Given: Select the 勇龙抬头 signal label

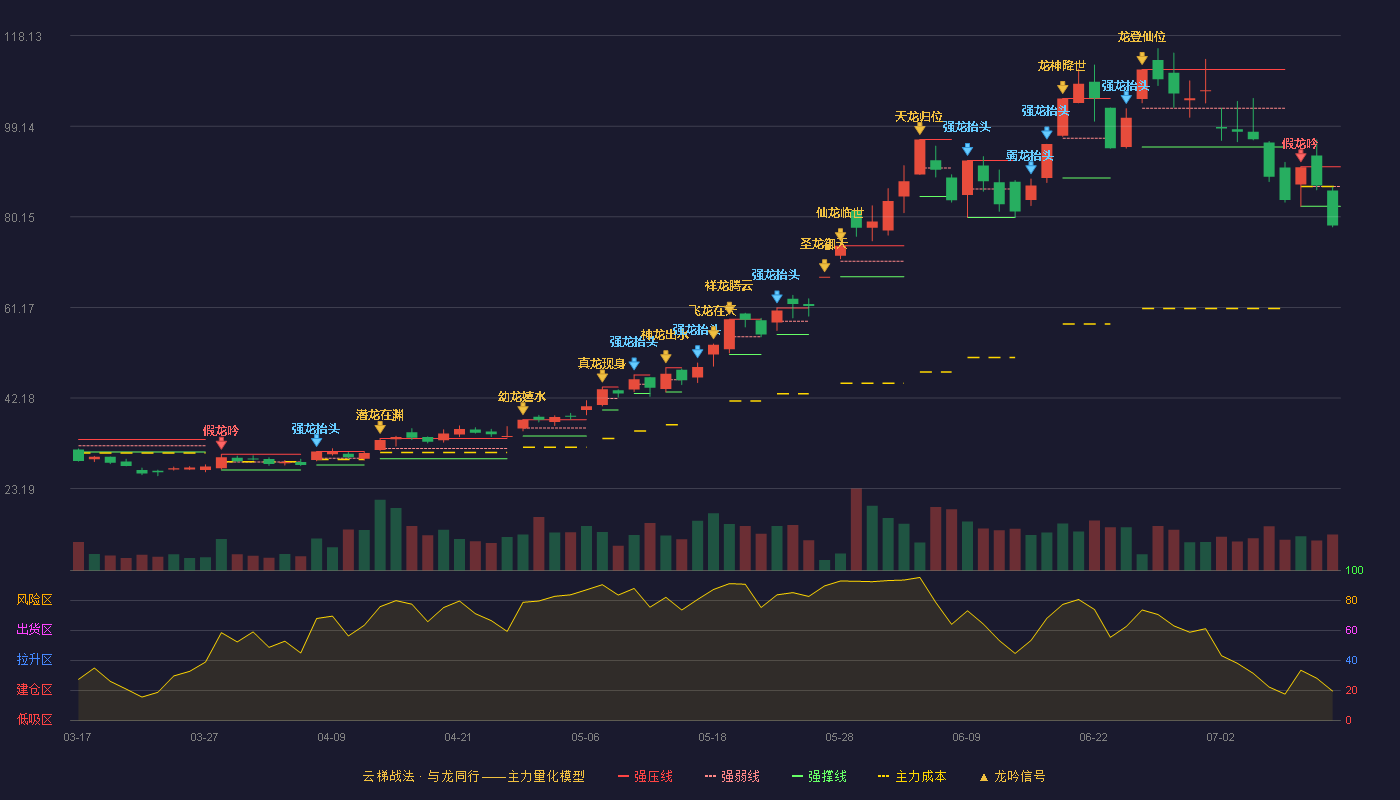Looking at the screenshot, I should [x=1030, y=155].
